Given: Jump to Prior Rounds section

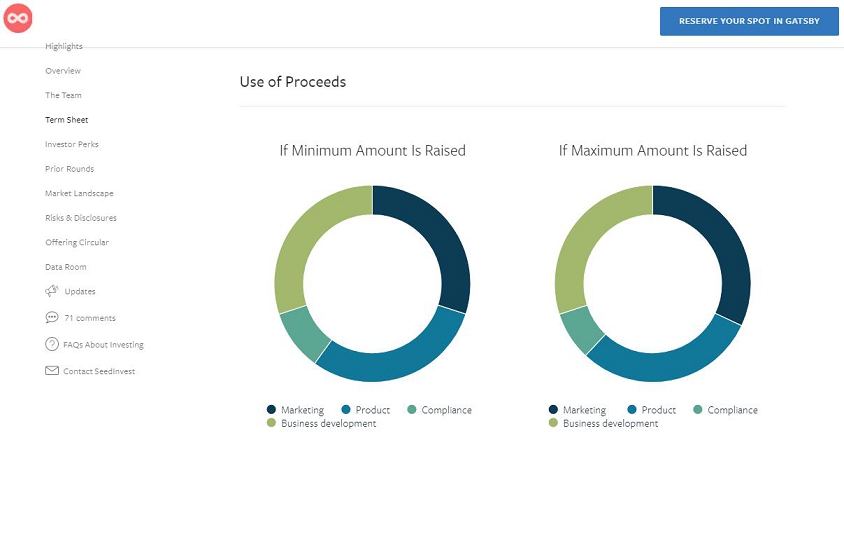Looking at the screenshot, I should pyautogui.click(x=69, y=169).
